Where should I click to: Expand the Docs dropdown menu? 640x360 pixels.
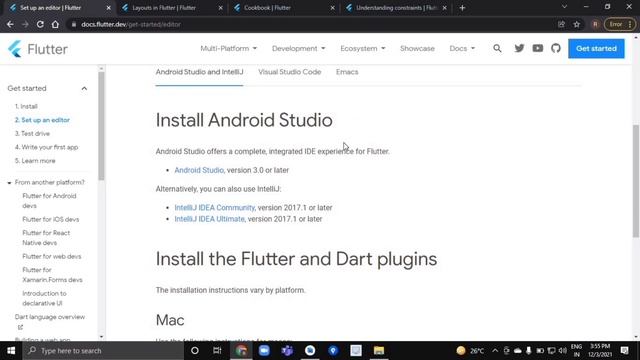click(462, 49)
